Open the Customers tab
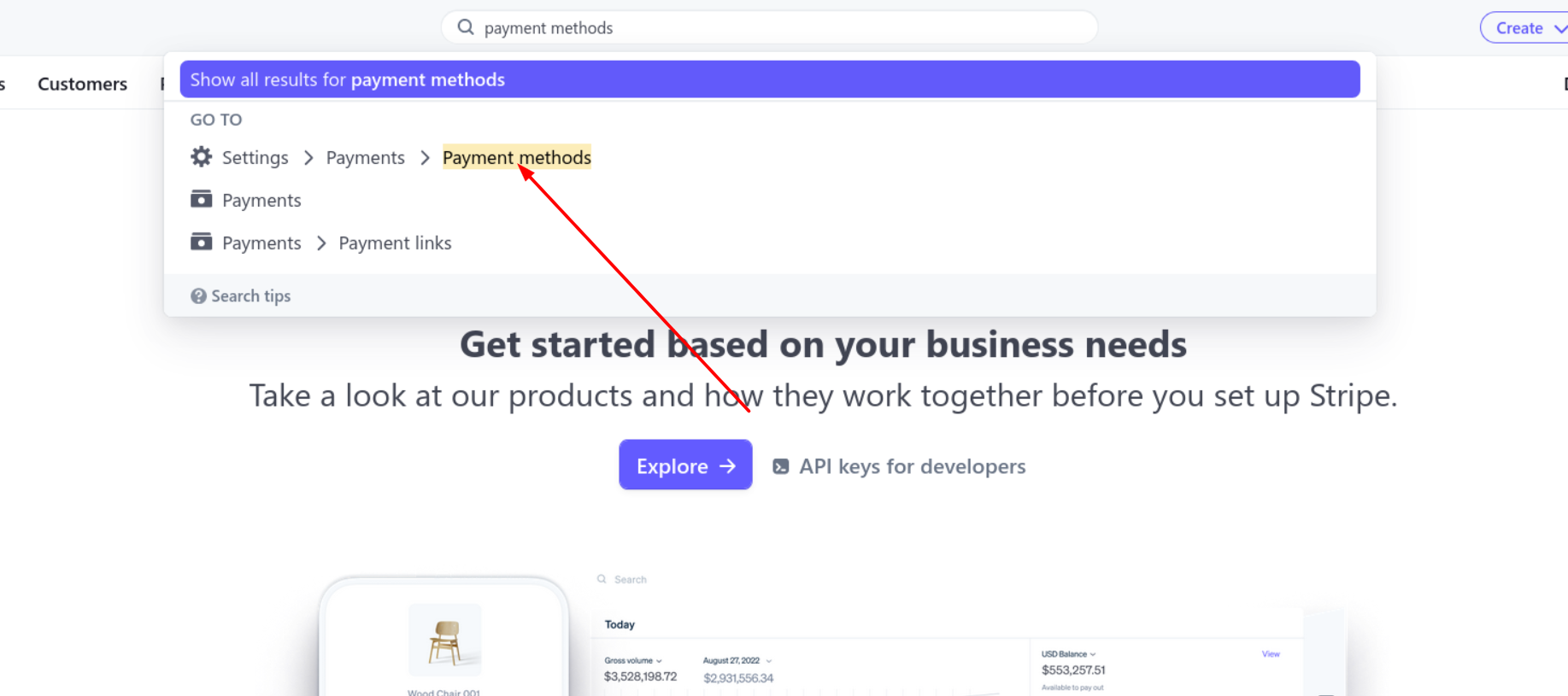This screenshot has height=696, width=1568. click(x=82, y=84)
